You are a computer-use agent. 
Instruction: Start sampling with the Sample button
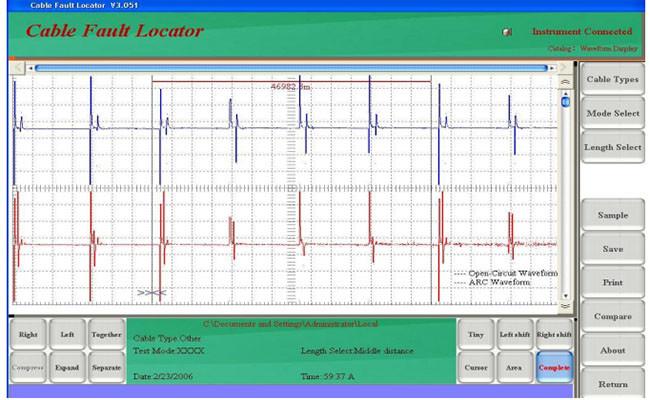coord(612,215)
